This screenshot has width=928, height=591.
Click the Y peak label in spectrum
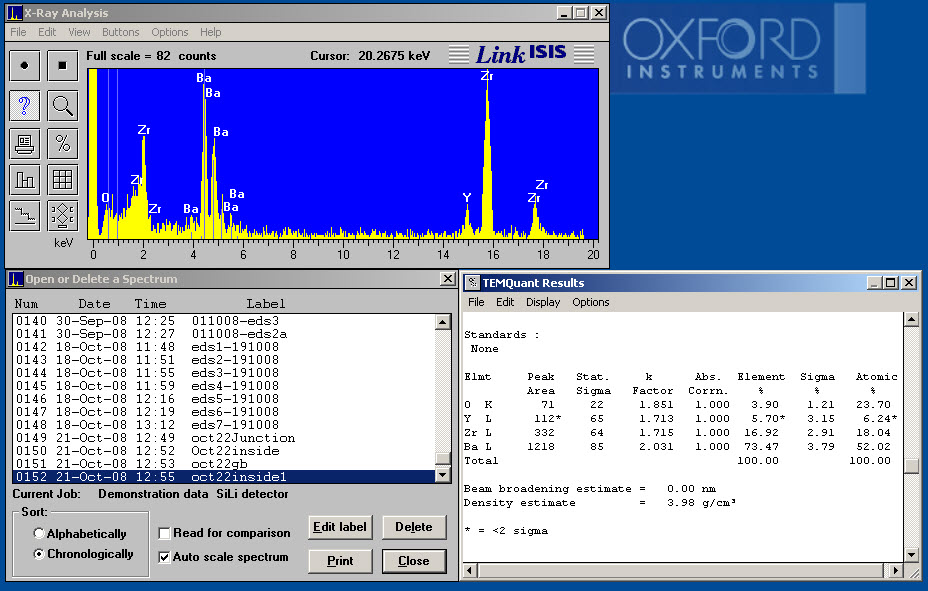467,198
